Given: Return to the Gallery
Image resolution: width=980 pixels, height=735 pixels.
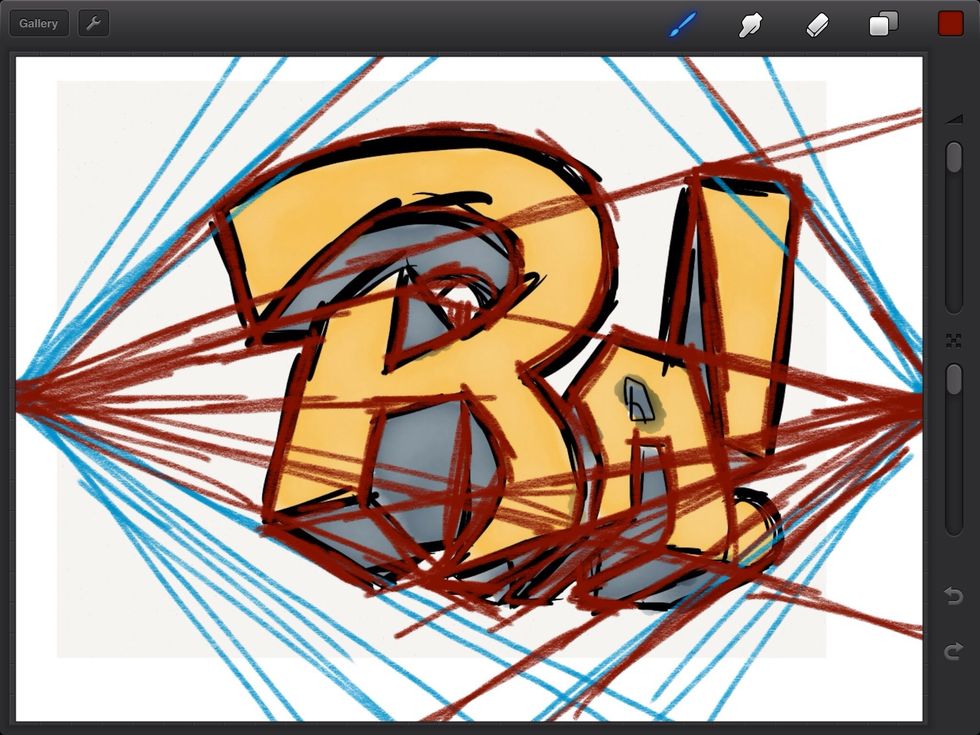Looking at the screenshot, I should click(39, 24).
